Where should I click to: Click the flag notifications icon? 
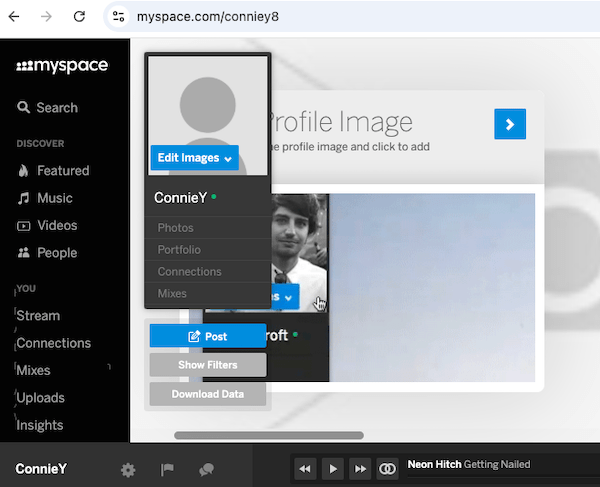[167, 469]
